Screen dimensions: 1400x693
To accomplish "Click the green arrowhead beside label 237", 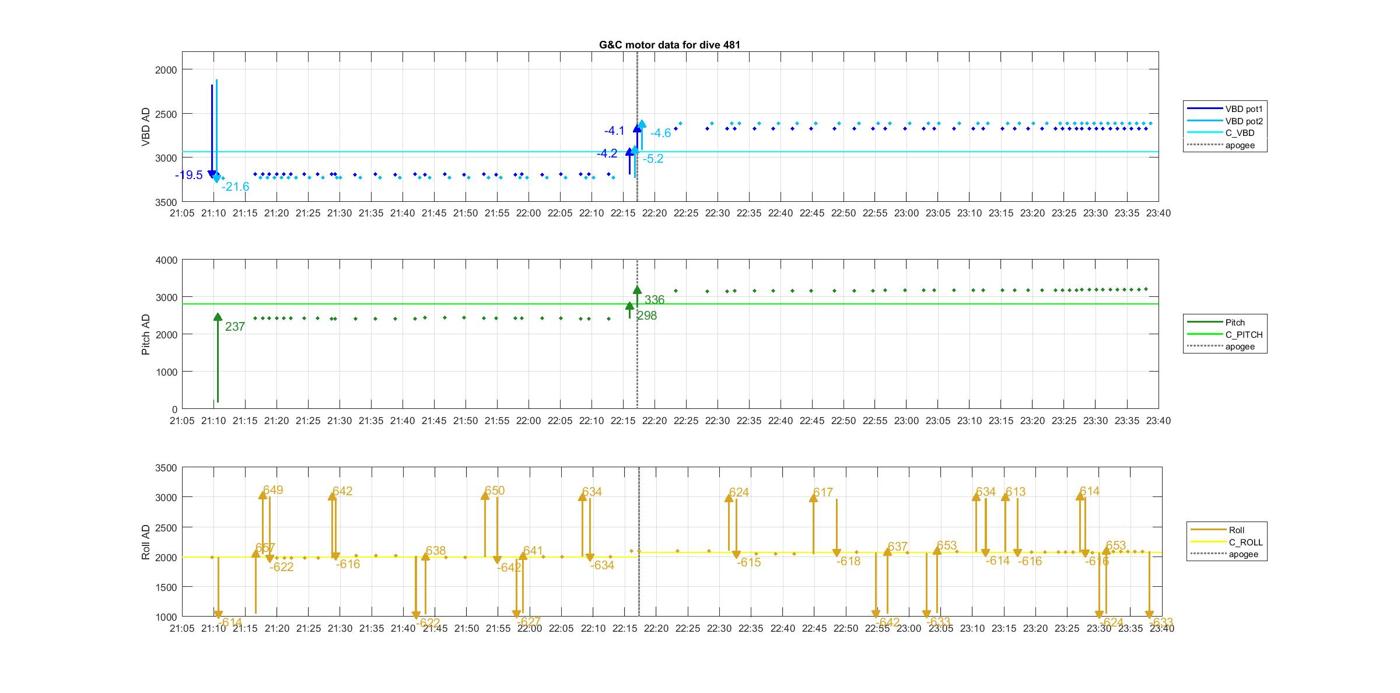I will [217, 317].
